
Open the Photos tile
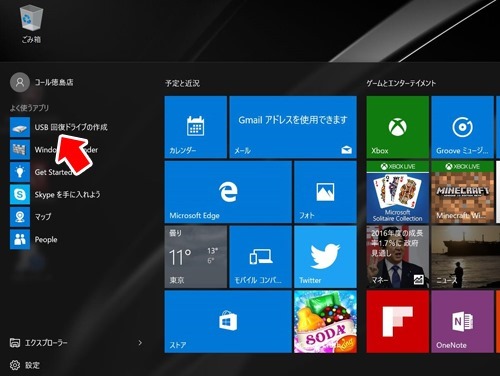[x=325, y=192]
